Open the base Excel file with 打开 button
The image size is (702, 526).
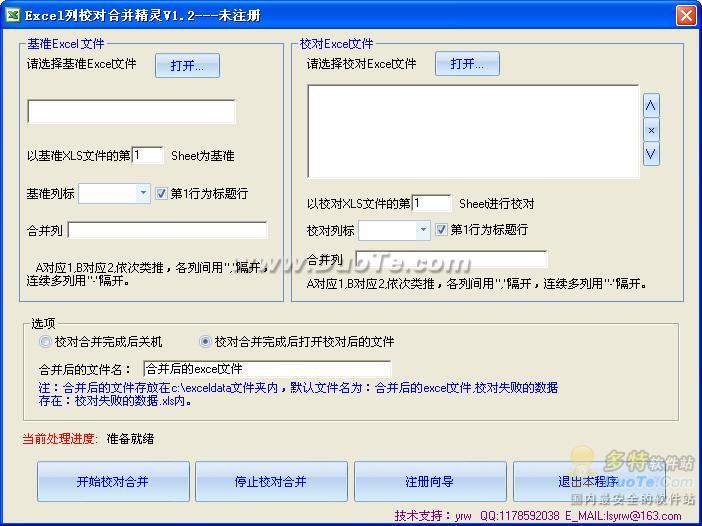(x=187, y=66)
